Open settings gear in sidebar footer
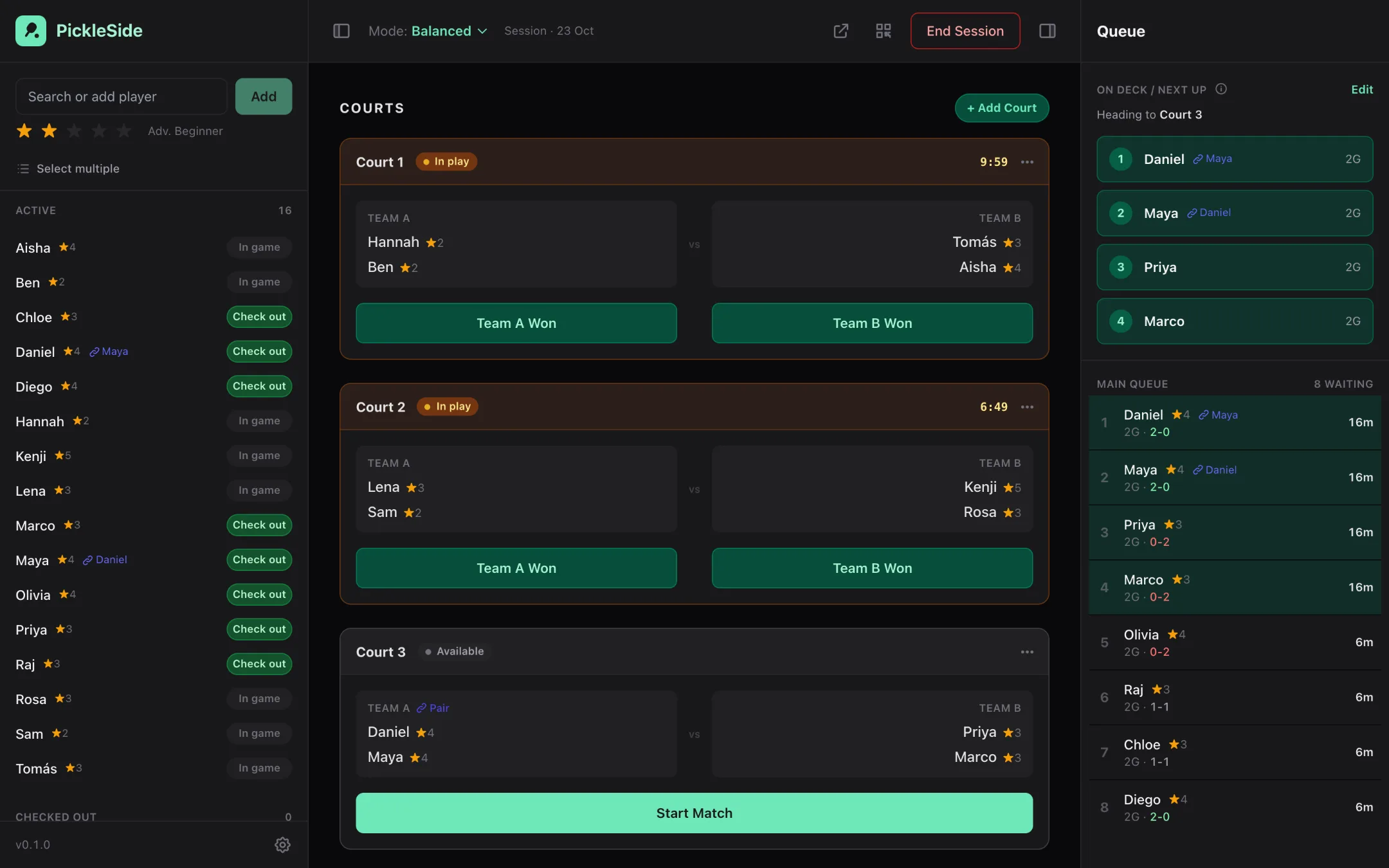Viewport: 1389px width, 868px height. tap(282, 844)
